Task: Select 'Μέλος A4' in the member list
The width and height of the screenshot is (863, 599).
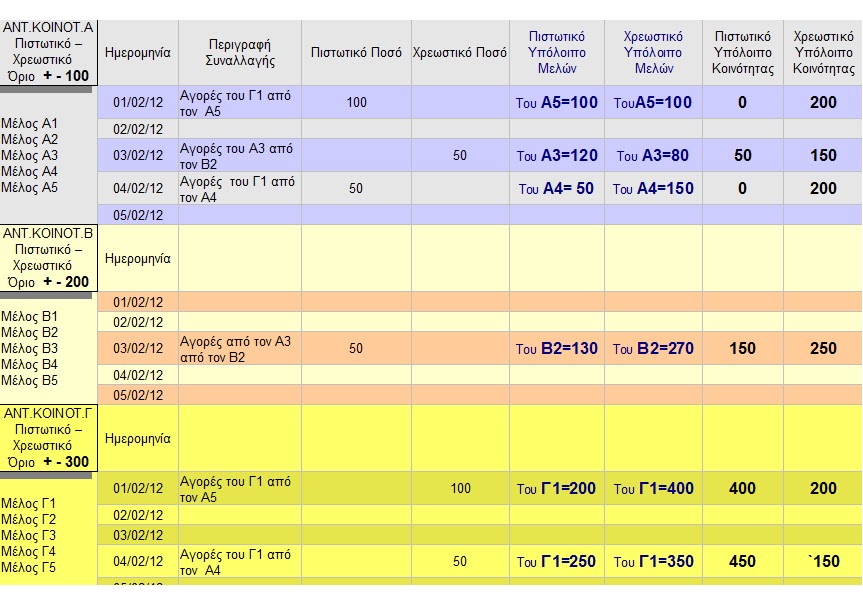Action: point(29,171)
